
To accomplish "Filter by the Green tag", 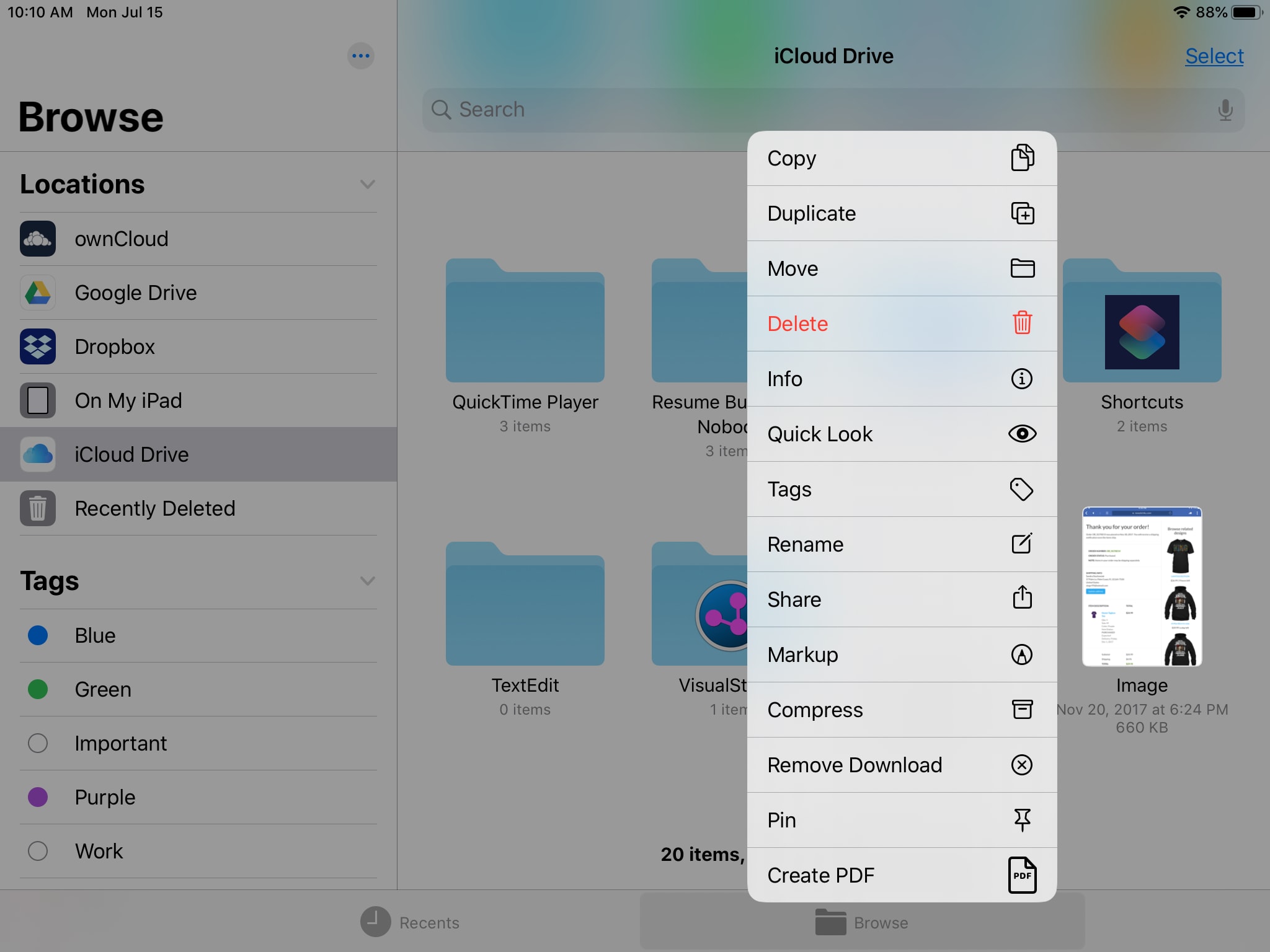I will [198, 689].
